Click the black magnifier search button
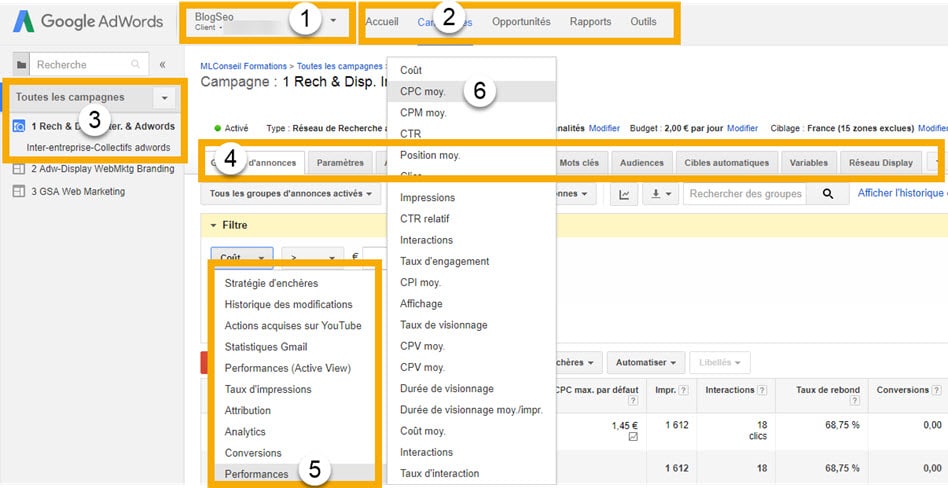The image size is (948, 488). (828, 194)
